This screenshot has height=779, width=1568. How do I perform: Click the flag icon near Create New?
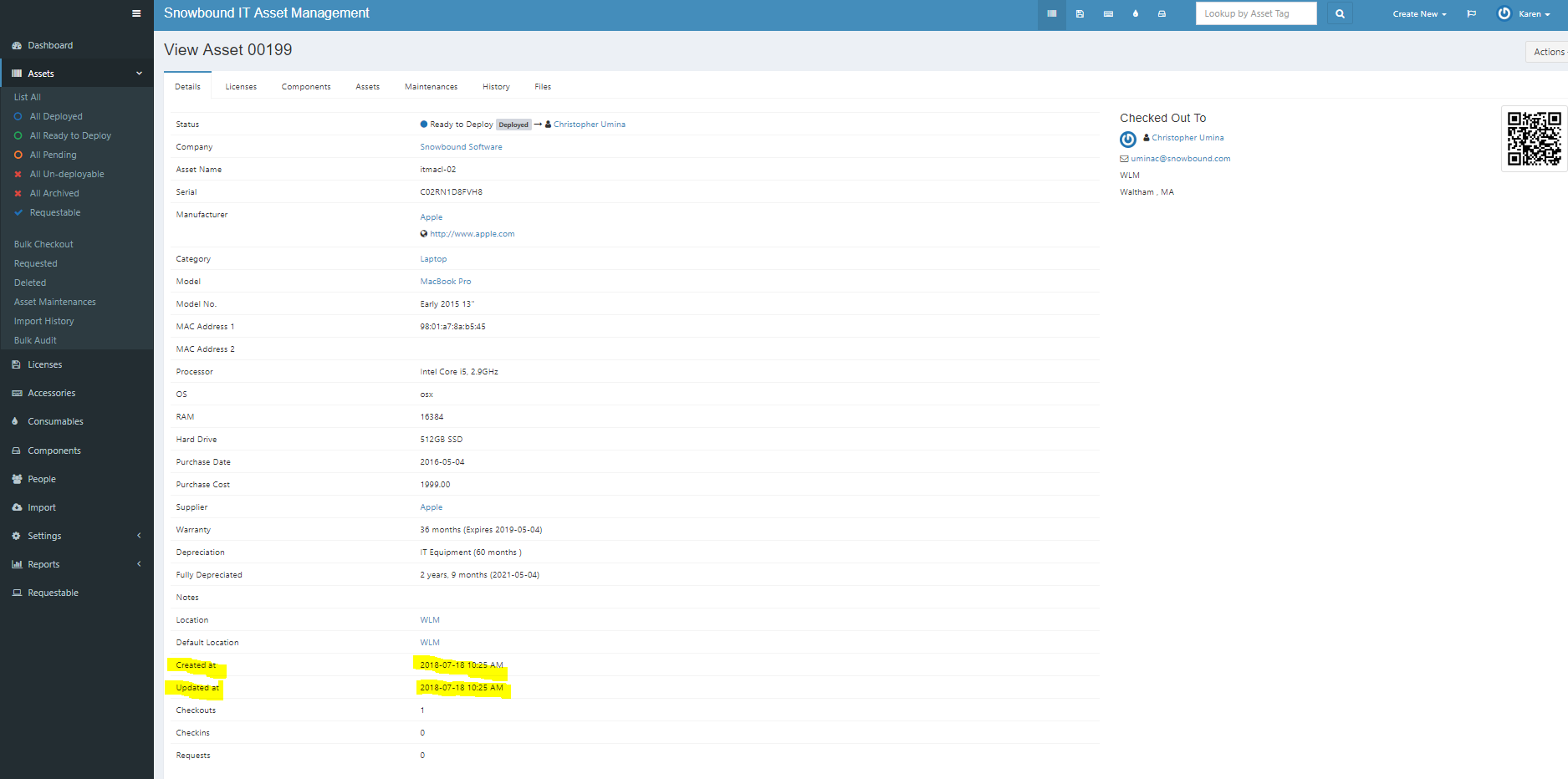click(1472, 13)
